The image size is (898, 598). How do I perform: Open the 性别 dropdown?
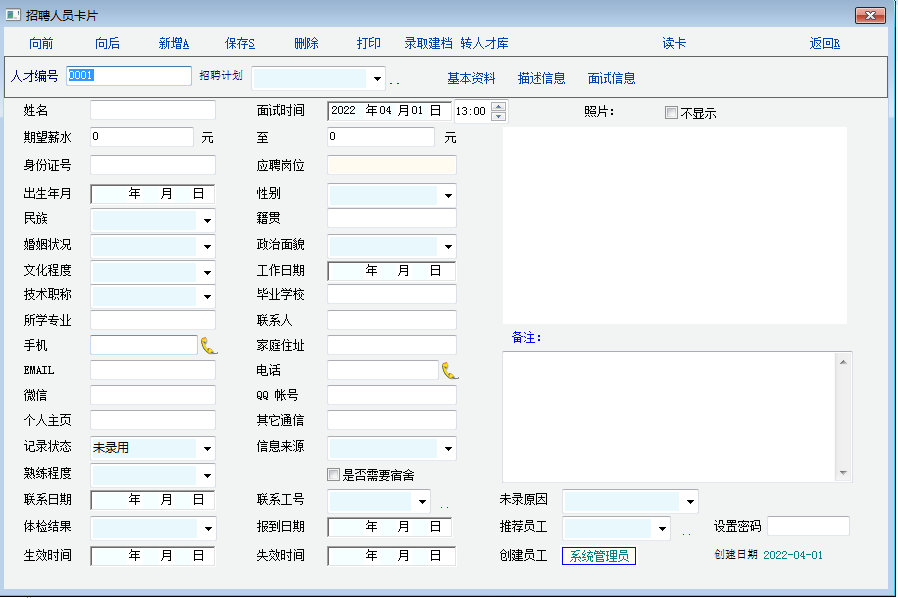click(x=448, y=196)
